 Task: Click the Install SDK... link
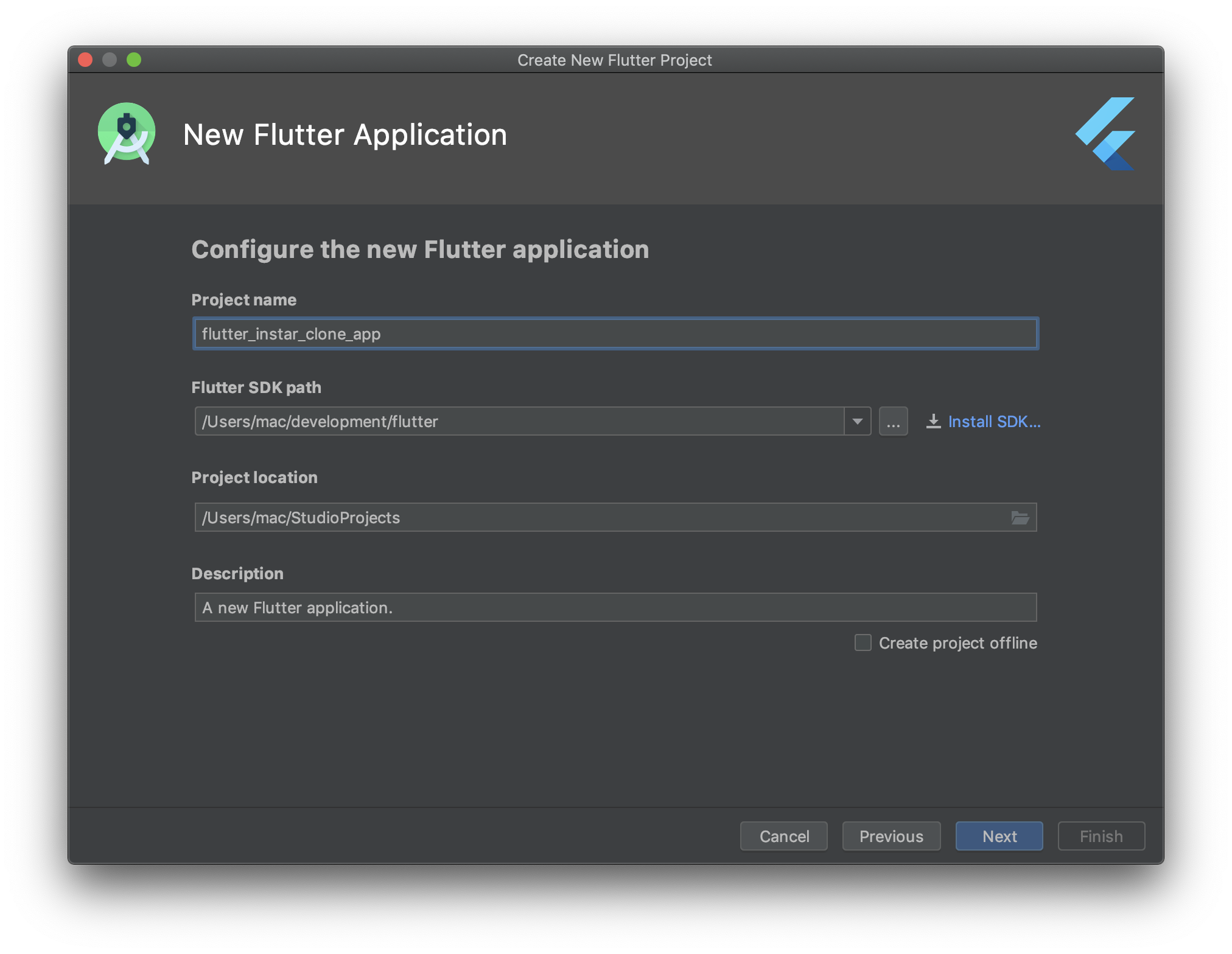point(993,421)
